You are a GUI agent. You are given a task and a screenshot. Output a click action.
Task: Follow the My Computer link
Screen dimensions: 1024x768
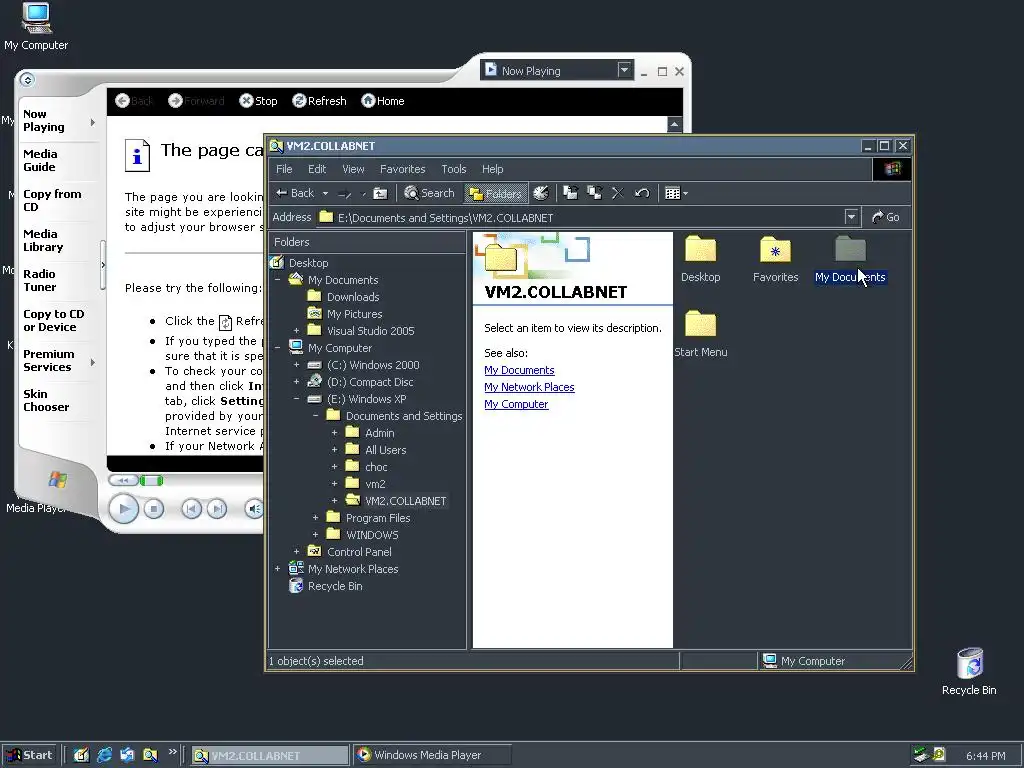point(516,404)
